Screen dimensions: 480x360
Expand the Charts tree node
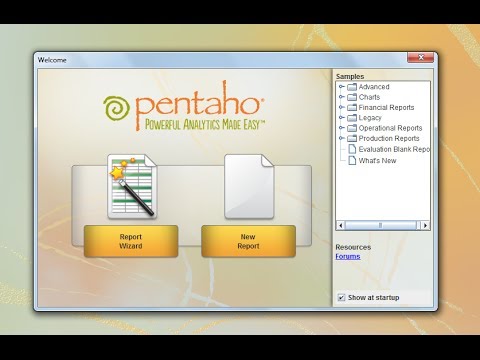click(x=341, y=97)
